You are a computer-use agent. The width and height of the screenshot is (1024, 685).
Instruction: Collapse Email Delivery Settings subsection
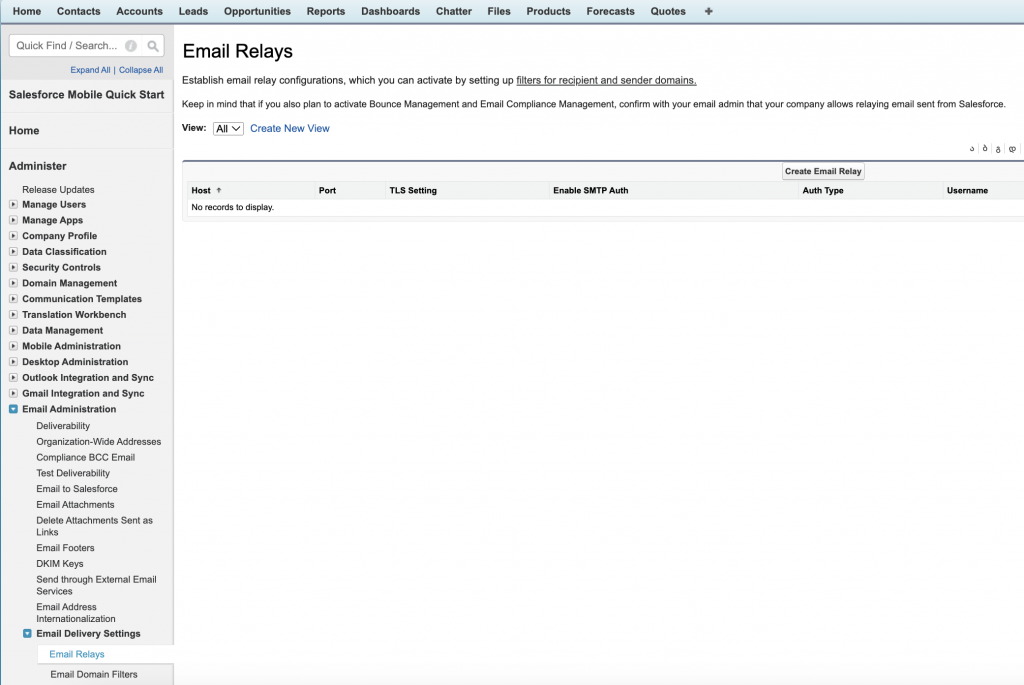[27, 633]
